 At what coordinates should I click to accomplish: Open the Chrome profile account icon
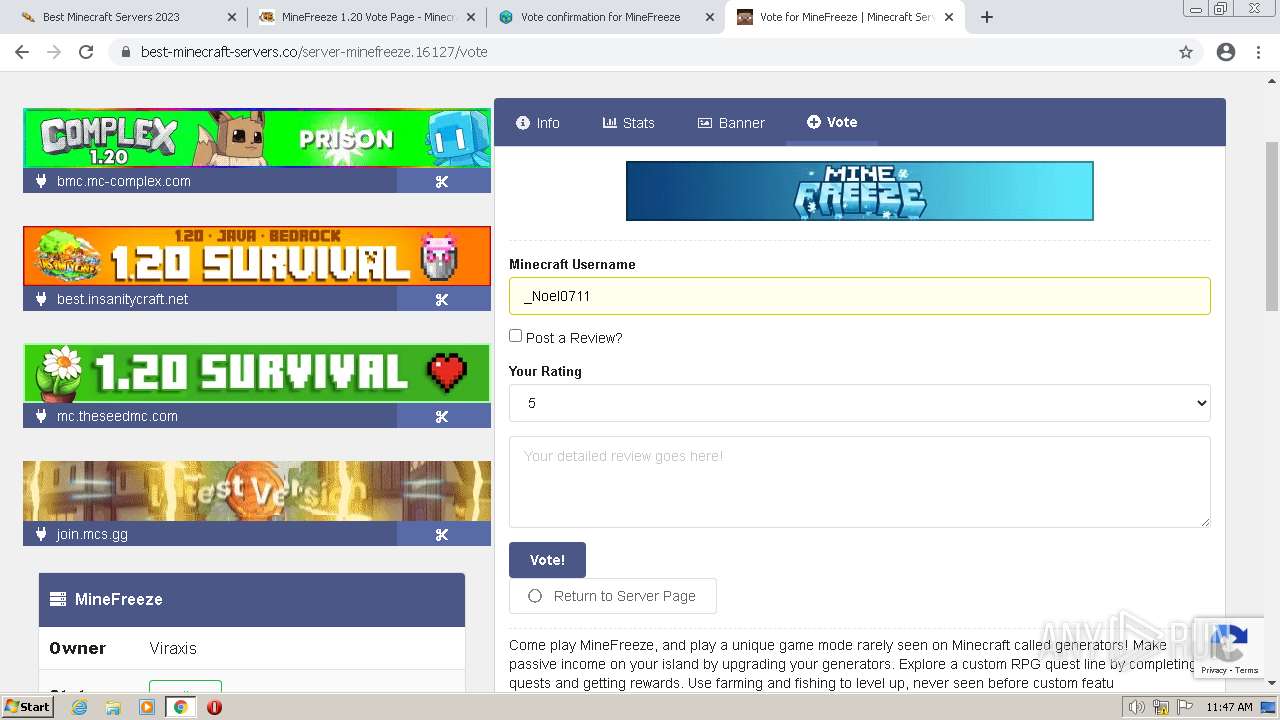[1226, 52]
